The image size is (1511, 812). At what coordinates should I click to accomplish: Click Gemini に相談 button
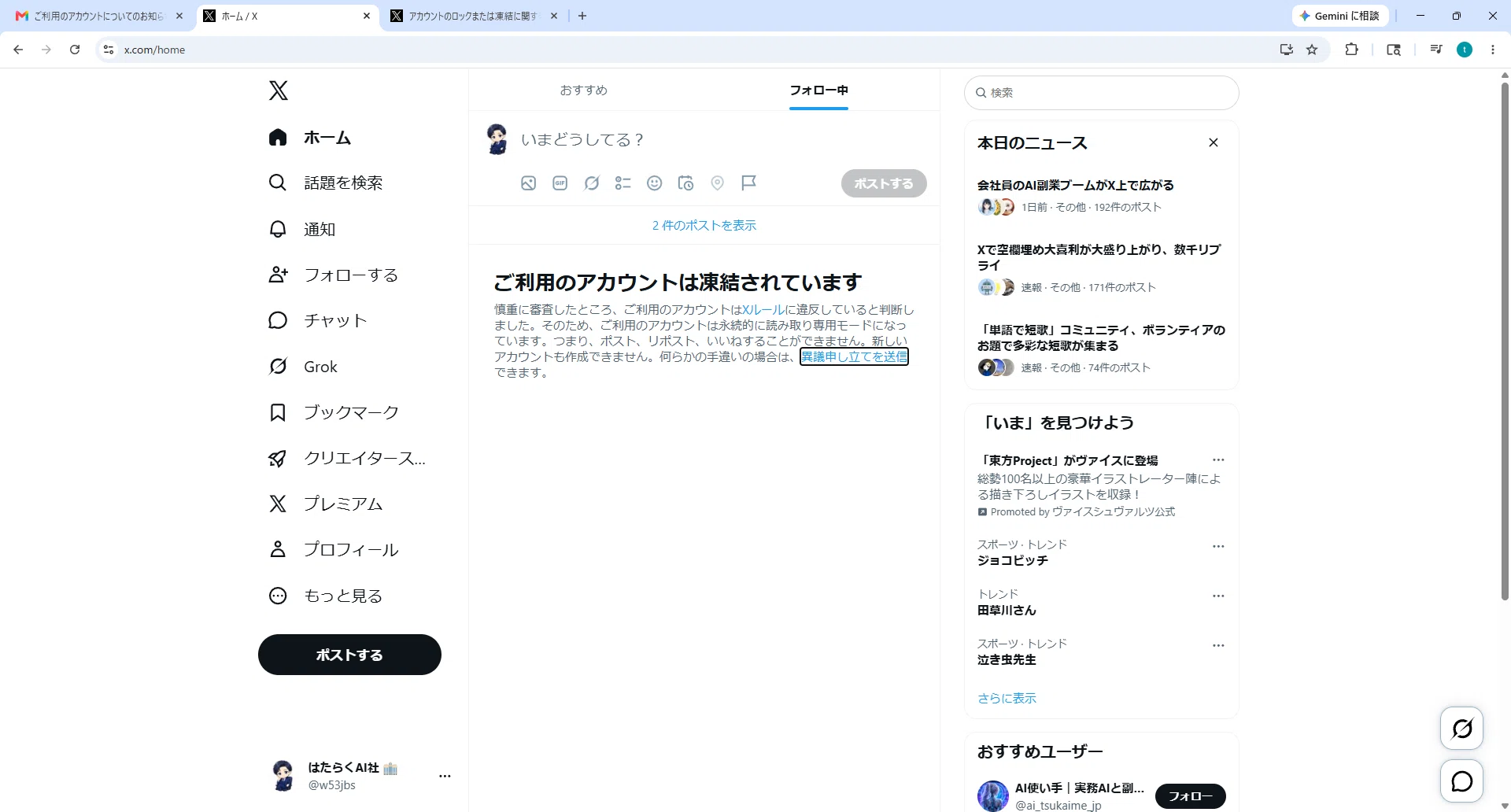point(1339,16)
